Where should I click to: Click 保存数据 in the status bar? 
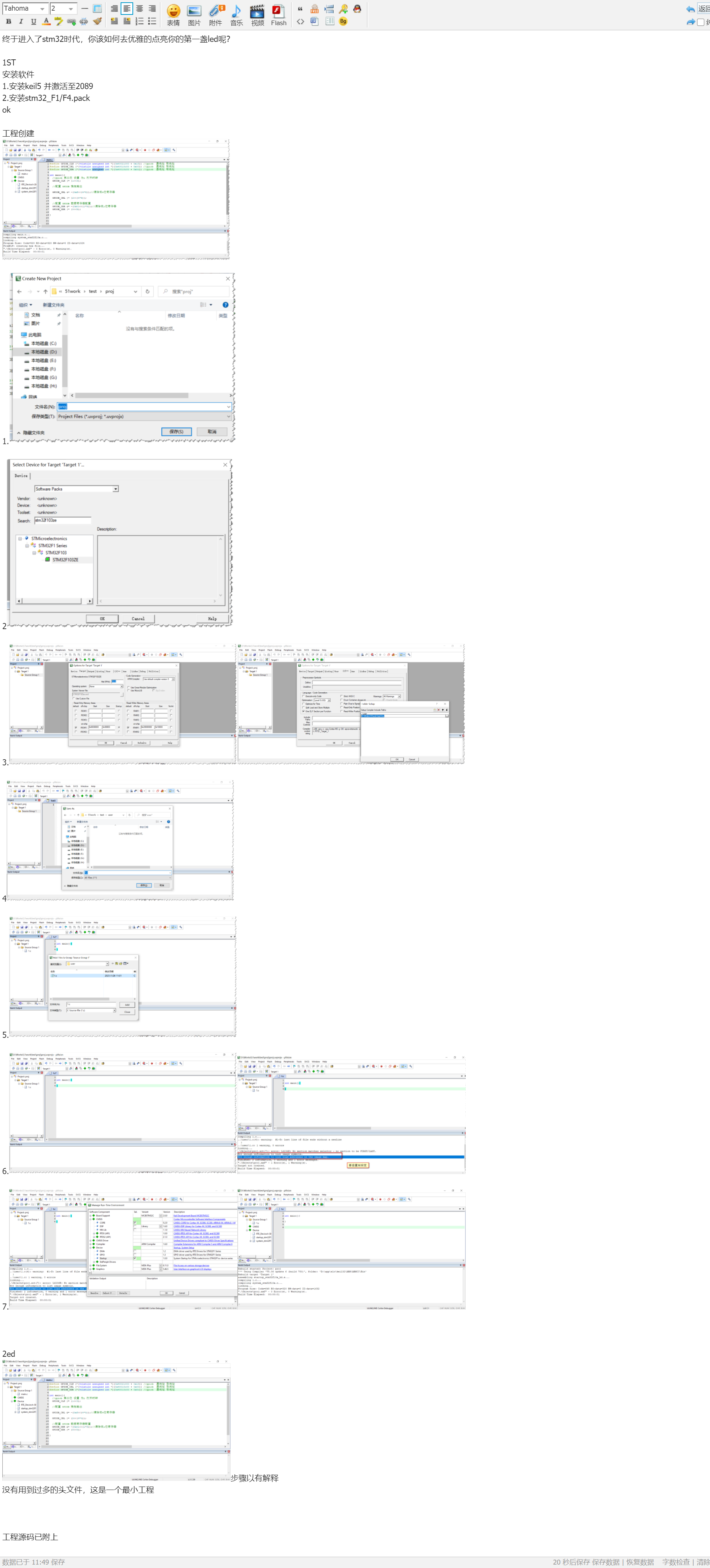(606, 1561)
